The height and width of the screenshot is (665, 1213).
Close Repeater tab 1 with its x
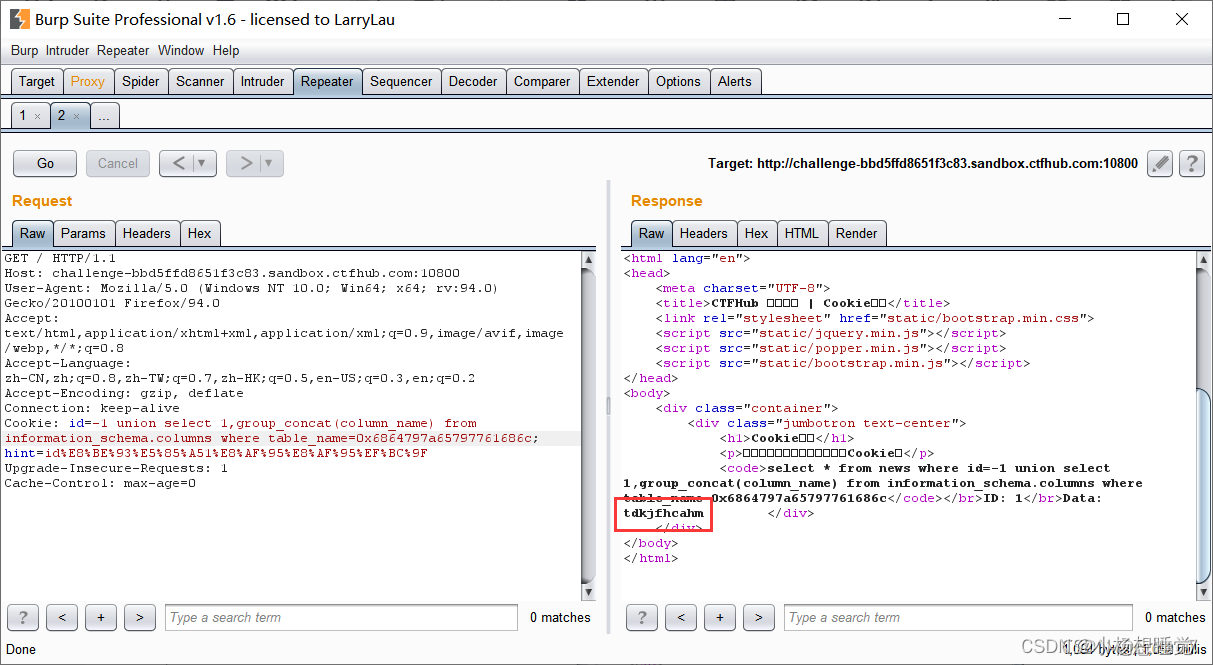[37, 116]
